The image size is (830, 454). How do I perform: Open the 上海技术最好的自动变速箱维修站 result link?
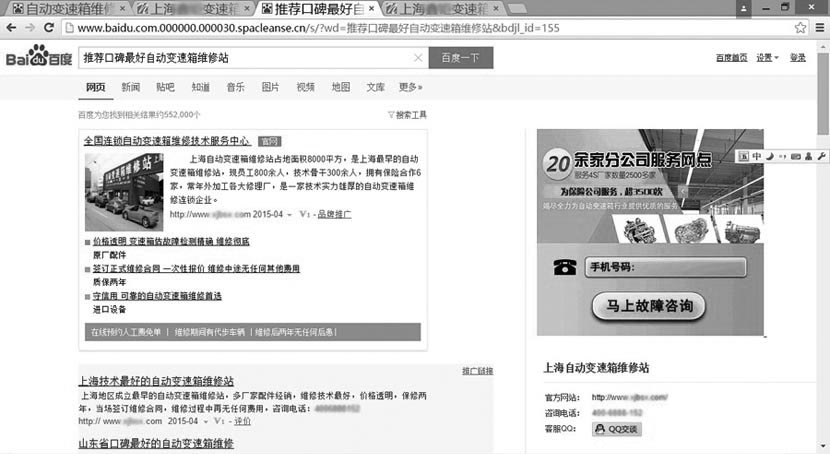click(156, 381)
